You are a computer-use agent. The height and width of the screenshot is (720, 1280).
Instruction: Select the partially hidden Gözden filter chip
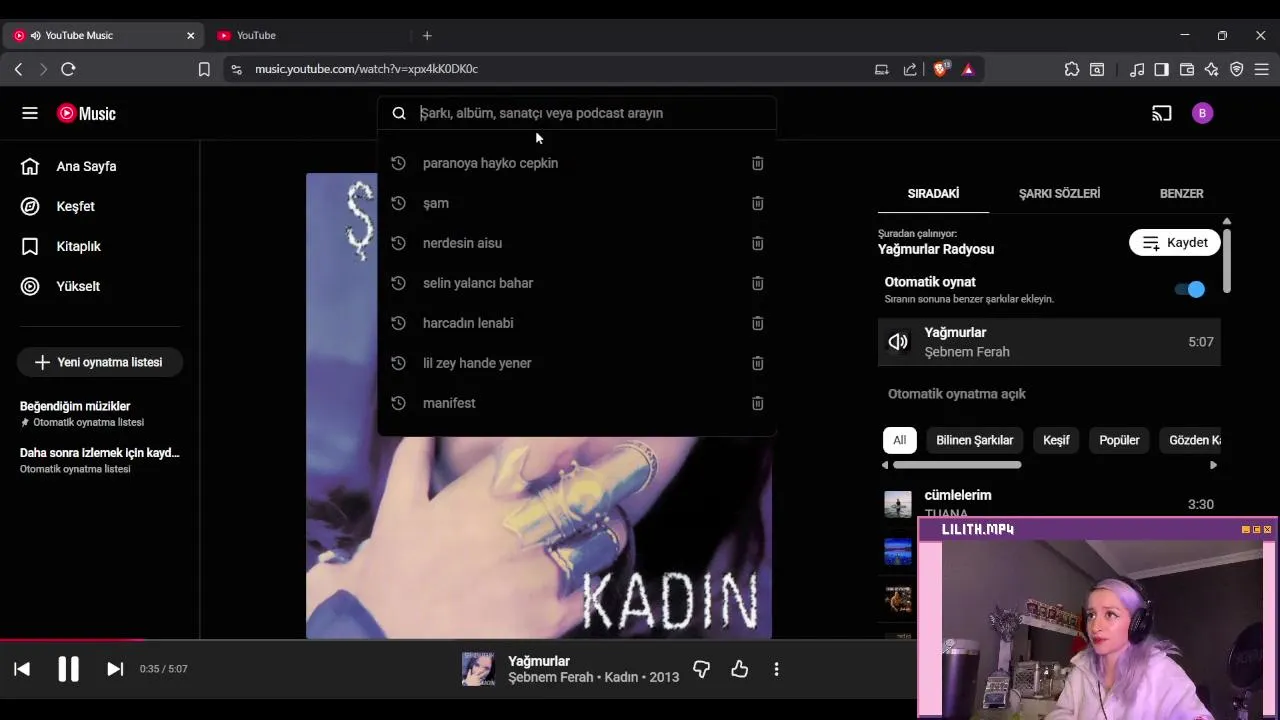click(x=1191, y=440)
